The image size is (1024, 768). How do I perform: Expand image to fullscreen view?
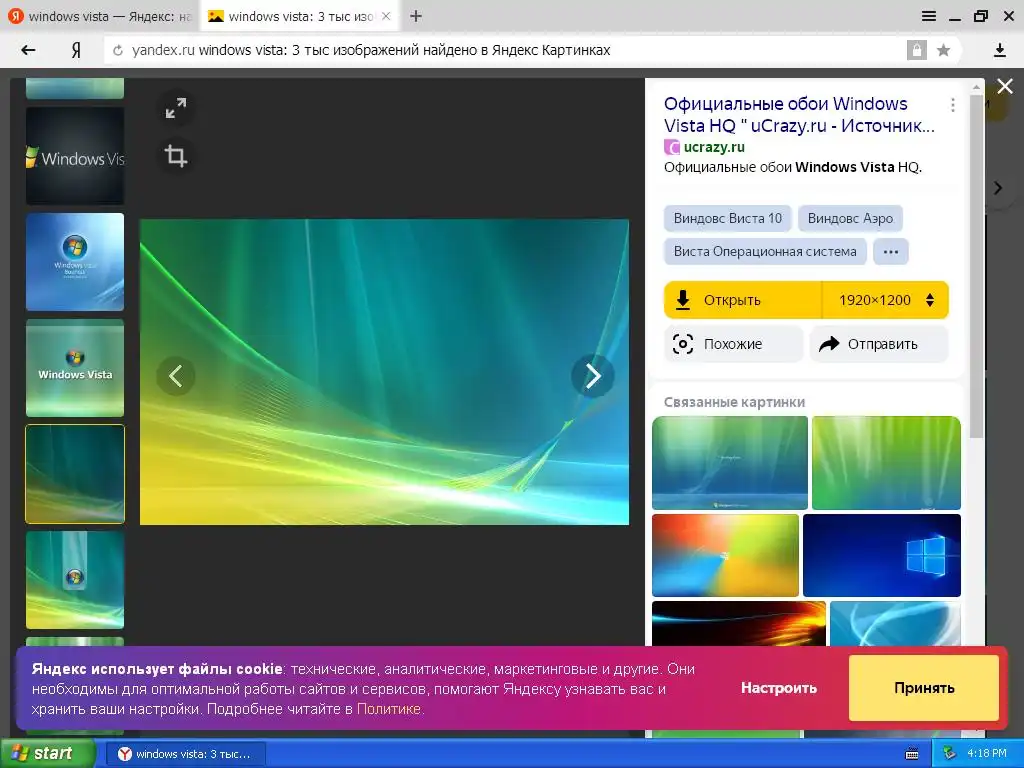(x=176, y=108)
